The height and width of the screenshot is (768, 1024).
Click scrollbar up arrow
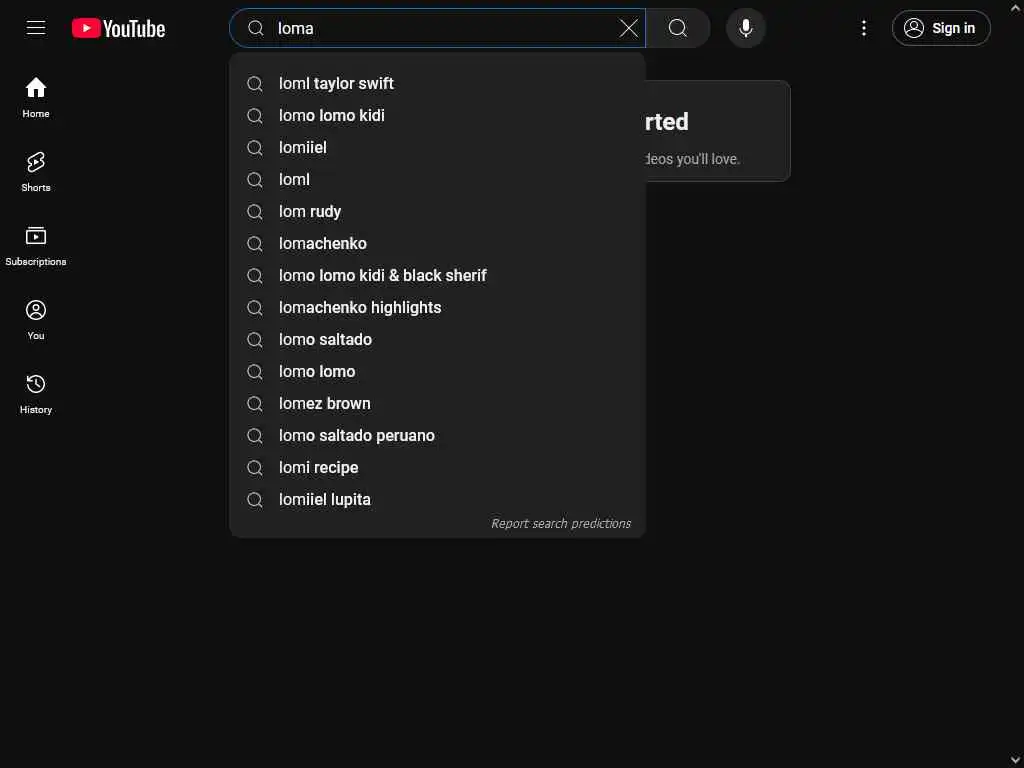point(1016,9)
